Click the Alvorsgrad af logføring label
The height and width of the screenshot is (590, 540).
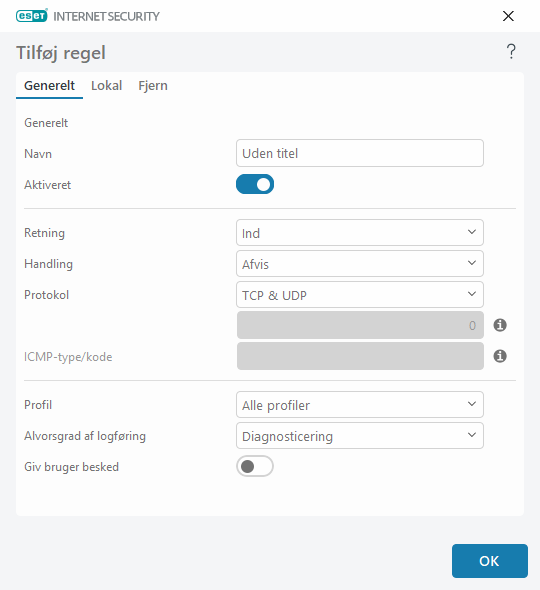point(85,436)
